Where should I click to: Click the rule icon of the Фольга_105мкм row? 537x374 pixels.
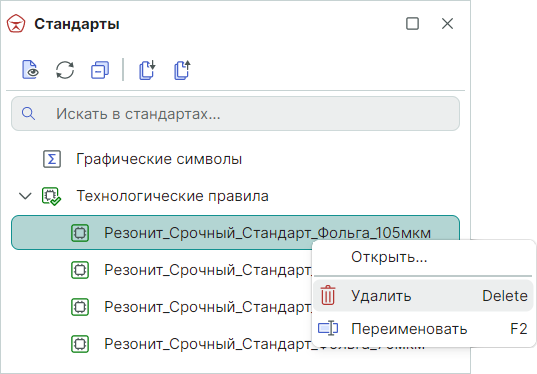[80, 233]
